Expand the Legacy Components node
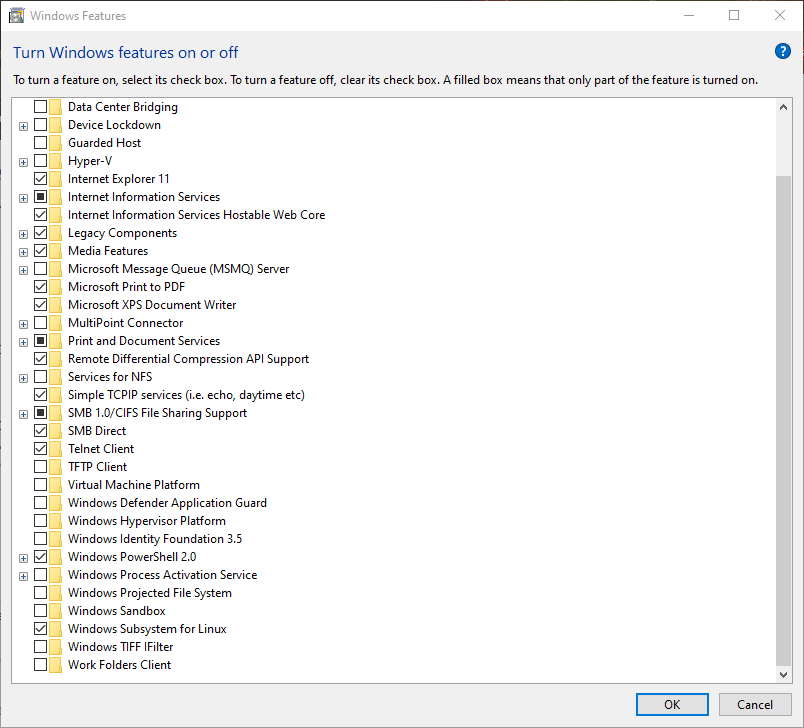 pos(24,234)
